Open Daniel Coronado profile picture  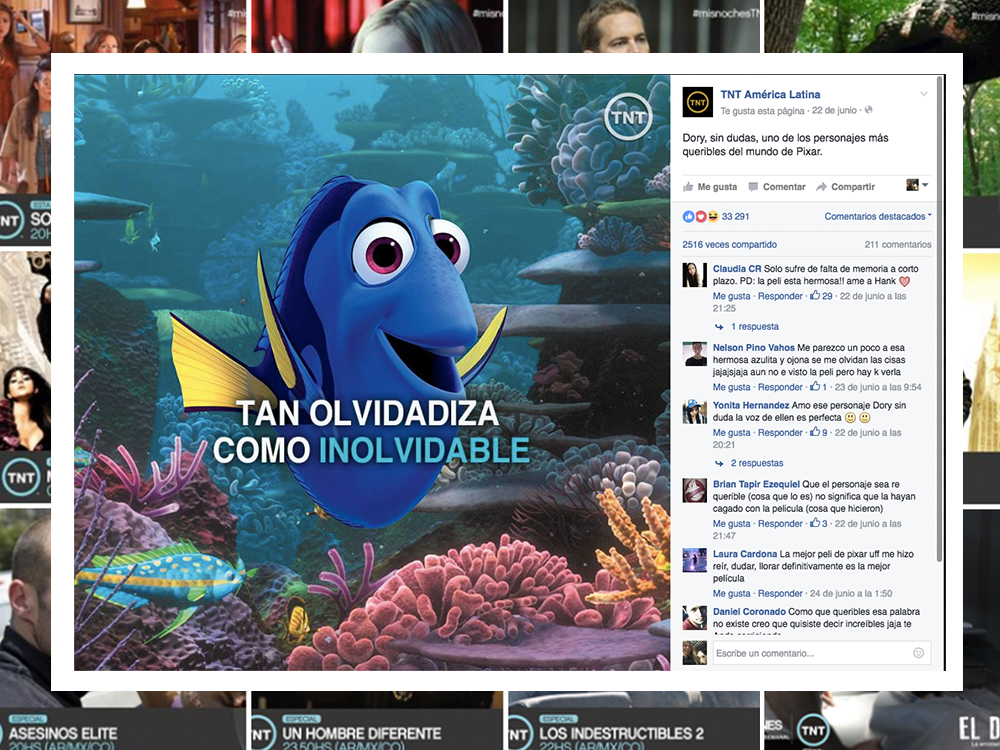tap(695, 618)
